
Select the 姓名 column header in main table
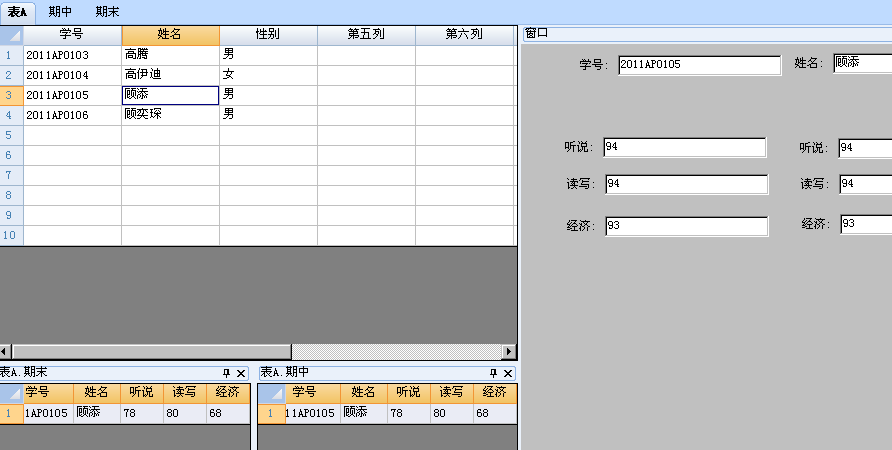click(x=170, y=35)
